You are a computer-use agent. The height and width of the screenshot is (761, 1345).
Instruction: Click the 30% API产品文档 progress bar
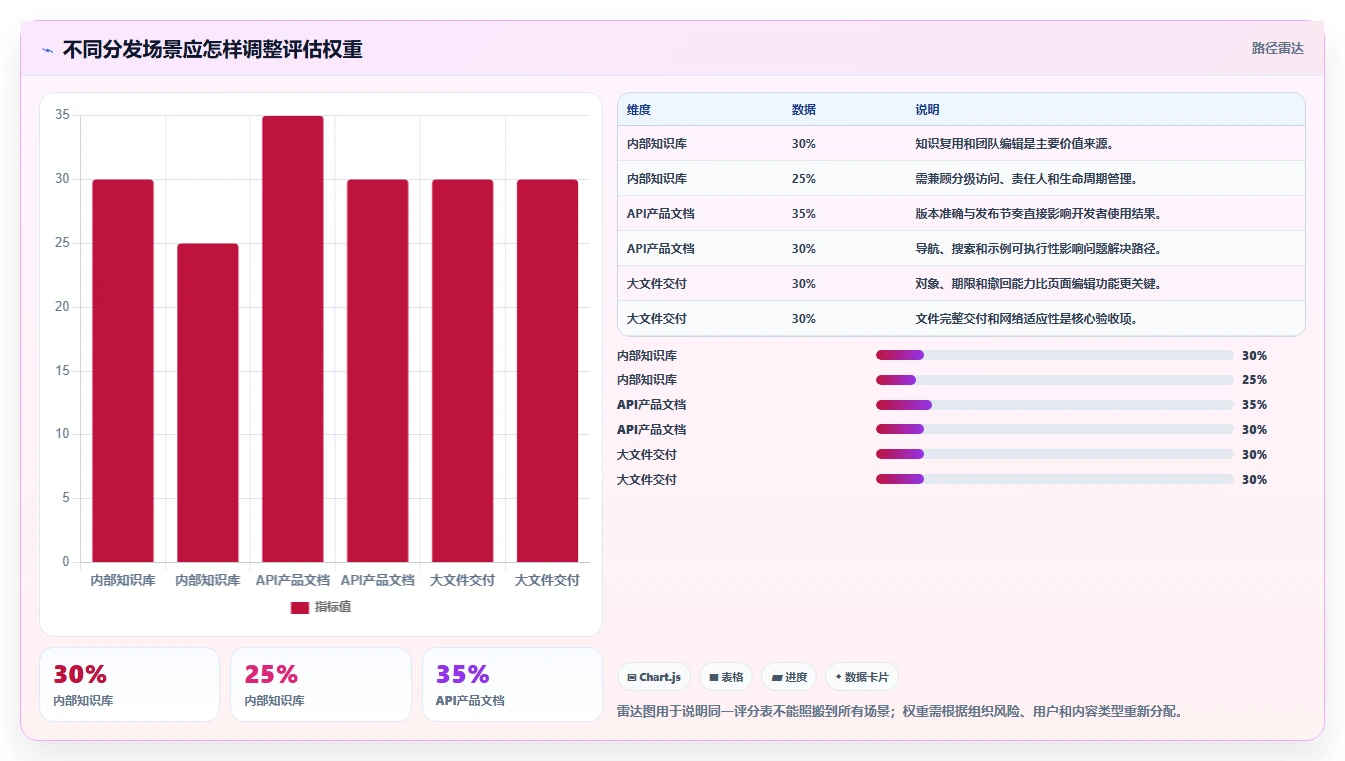1055,430
